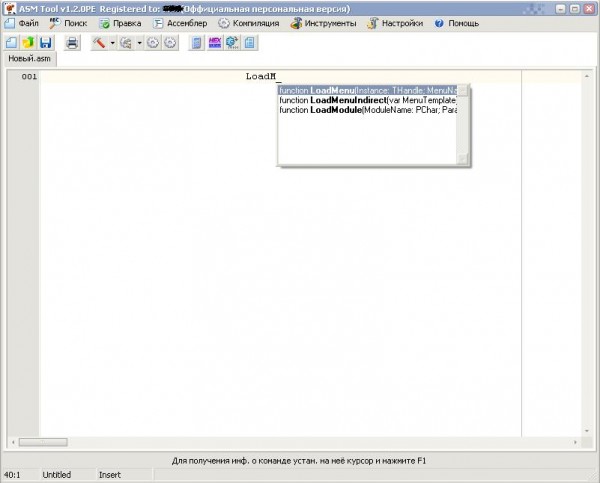Click the Print toolbar icon
This screenshot has height=483, width=600.
pyautogui.click(x=72, y=43)
